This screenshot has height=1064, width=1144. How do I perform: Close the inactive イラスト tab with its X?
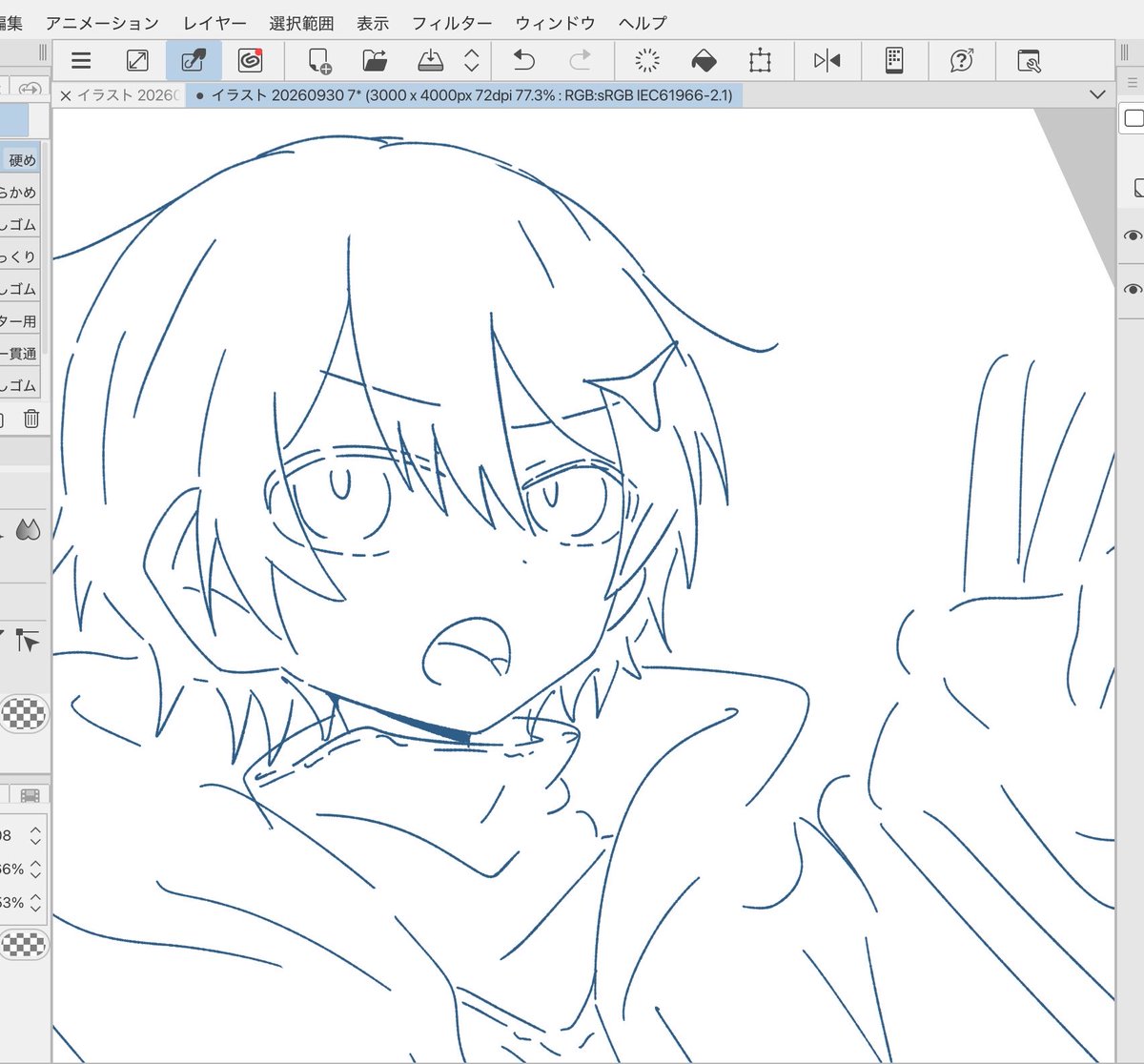(x=65, y=95)
